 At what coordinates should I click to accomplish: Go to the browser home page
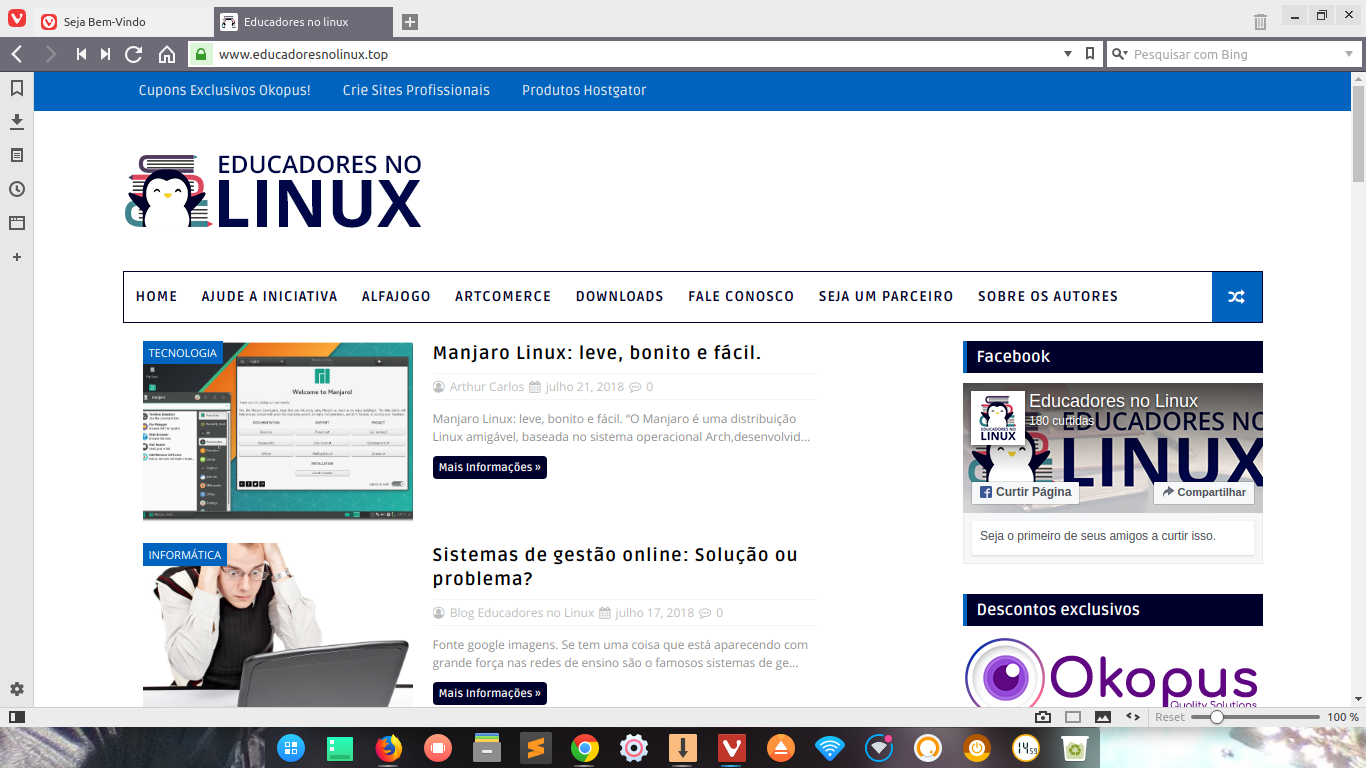[167, 54]
